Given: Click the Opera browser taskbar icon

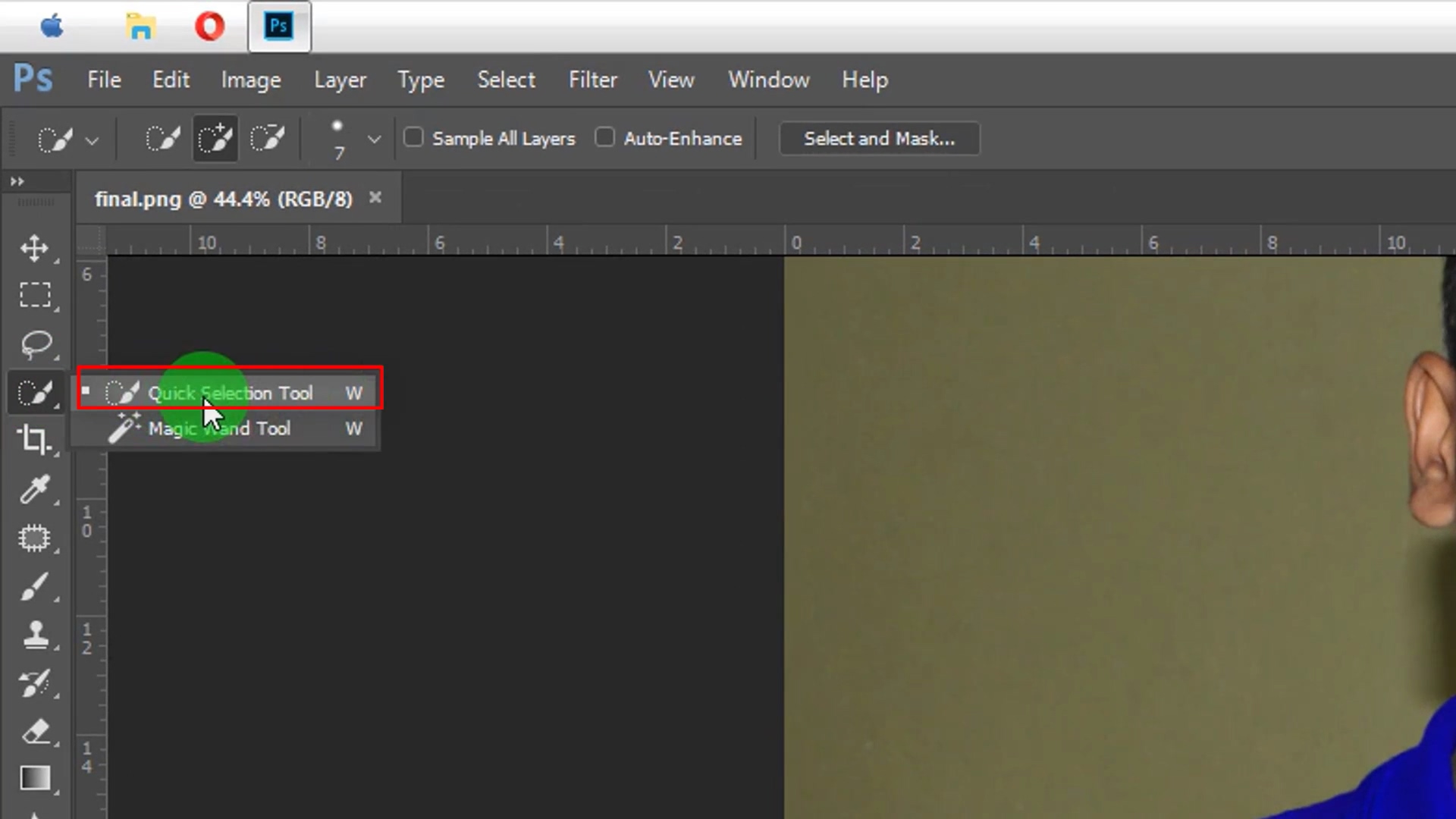Looking at the screenshot, I should pos(209,27).
